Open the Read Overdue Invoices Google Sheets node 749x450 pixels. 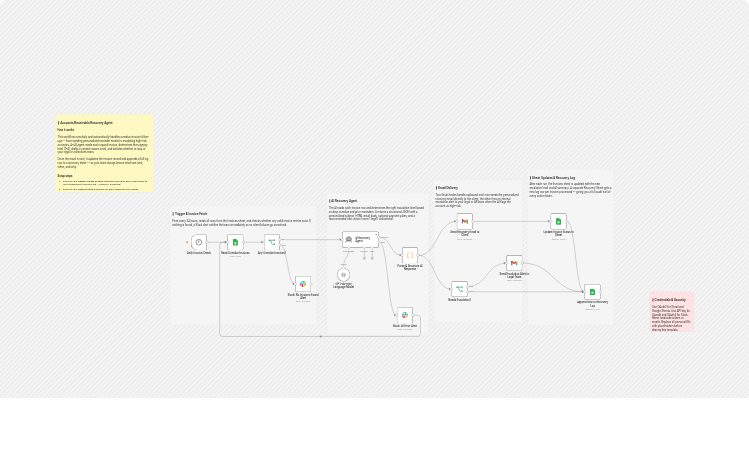[x=235, y=242]
